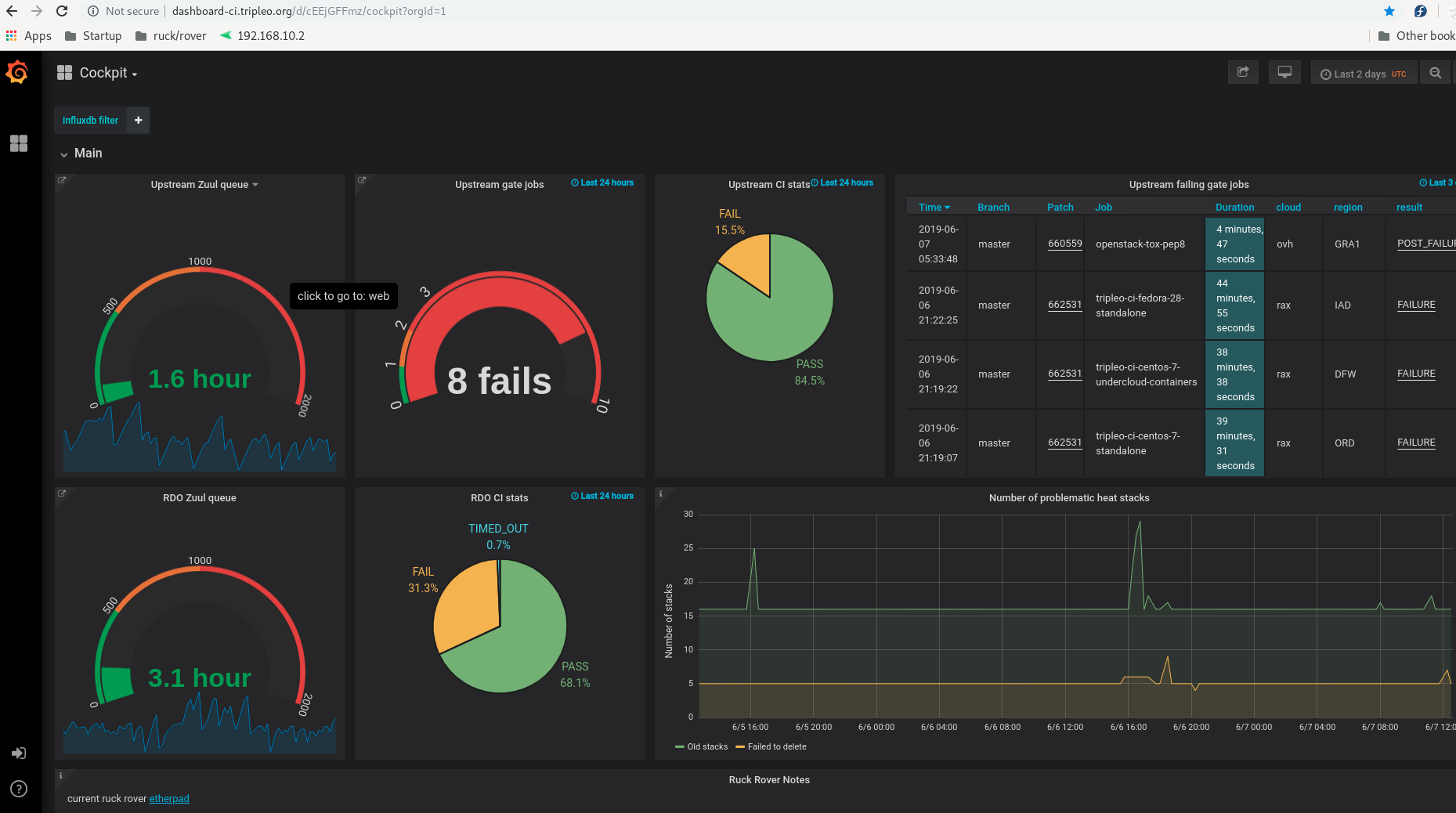Open the etherpad link
This screenshot has height=813, width=1456.
(x=169, y=799)
